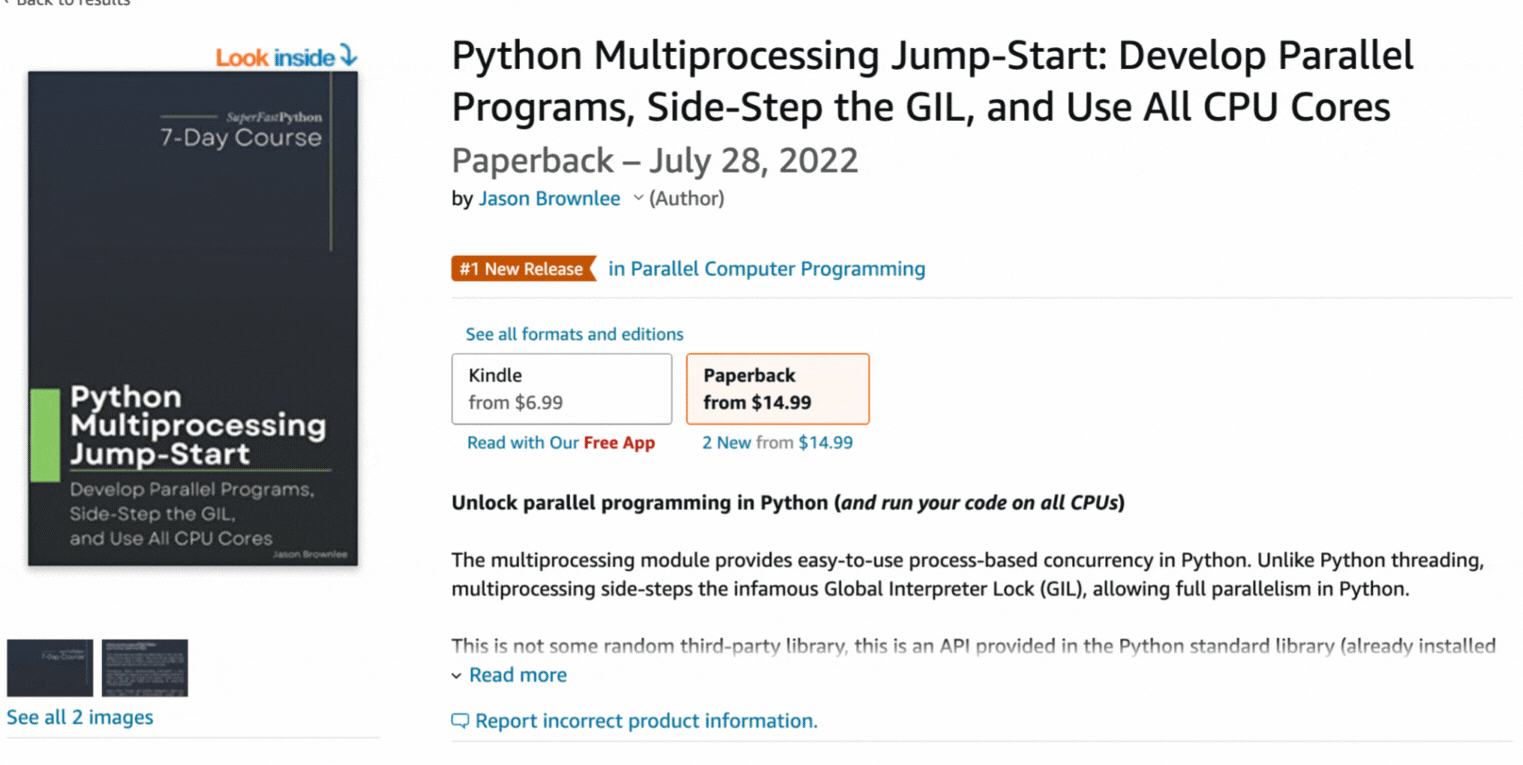This screenshot has width=1523, height=765.
Task: Open the Parallel Computer Programming category link
Action: point(767,269)
